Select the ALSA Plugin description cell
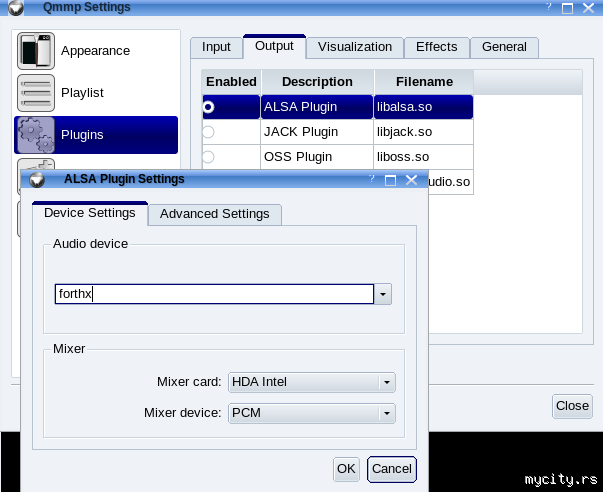 317,107
